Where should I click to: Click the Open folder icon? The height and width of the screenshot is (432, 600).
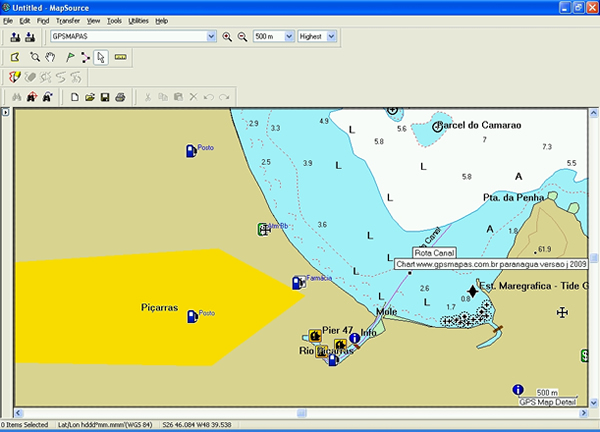(89, 97)
